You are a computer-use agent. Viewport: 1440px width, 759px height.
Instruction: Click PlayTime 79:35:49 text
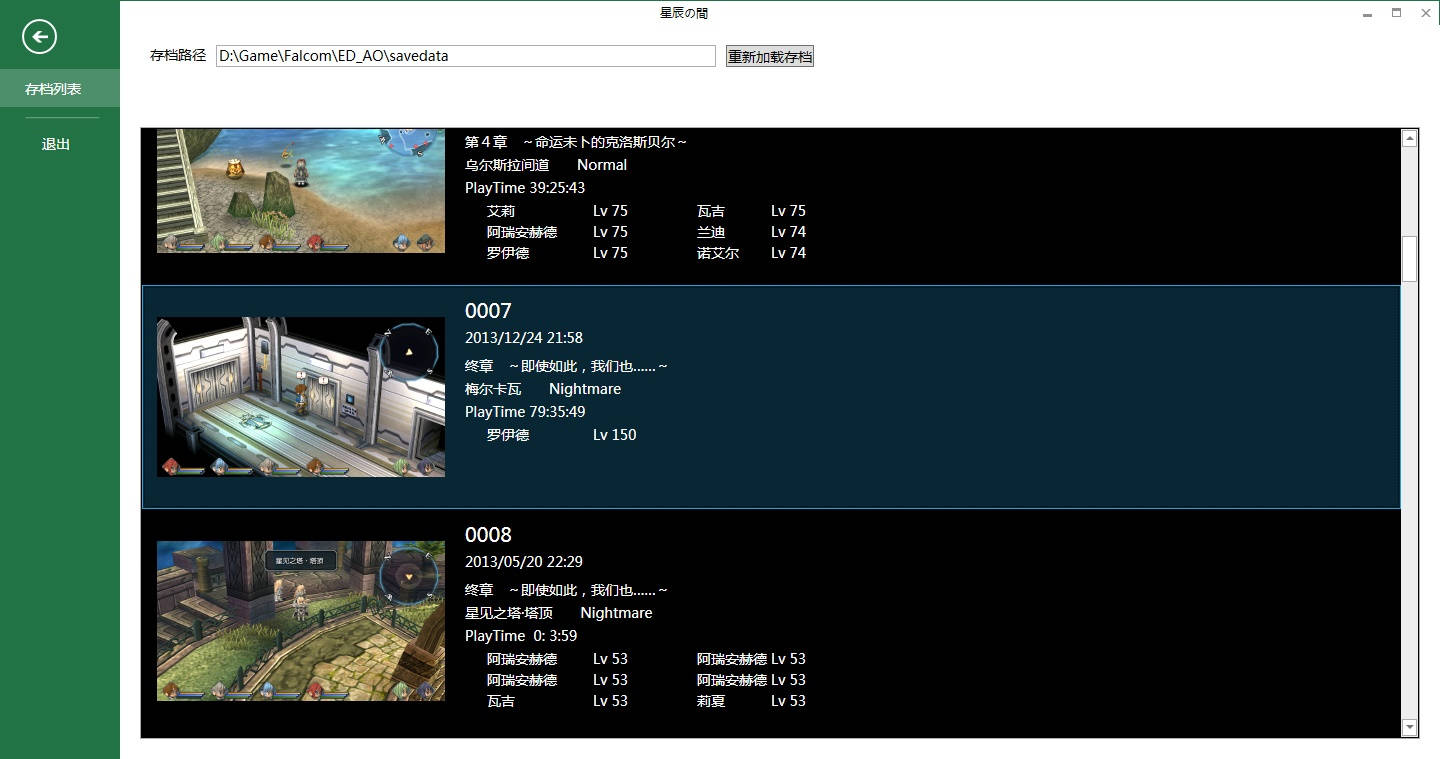tap(525, 412)
